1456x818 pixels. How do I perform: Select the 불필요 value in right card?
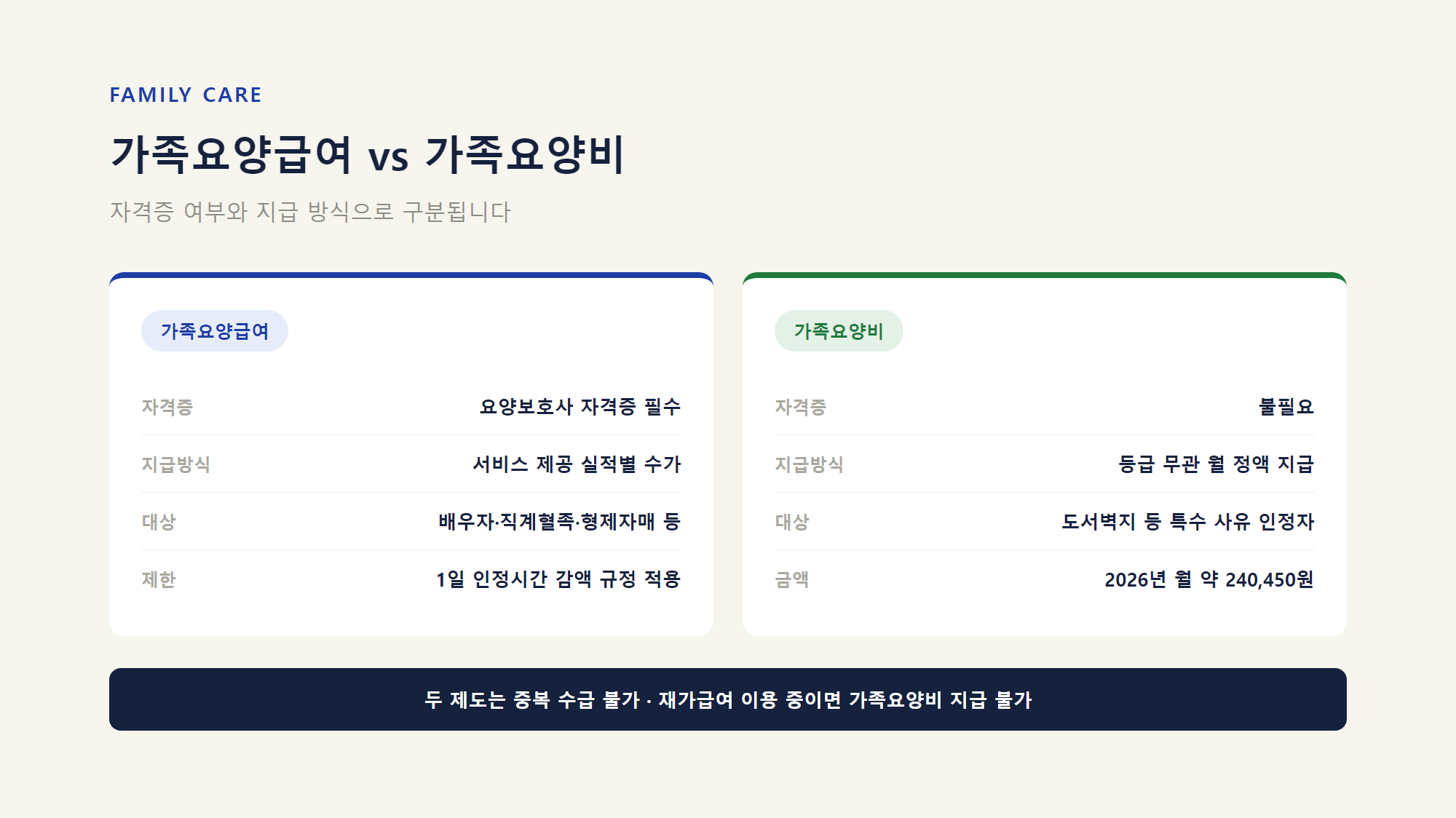1286,406
